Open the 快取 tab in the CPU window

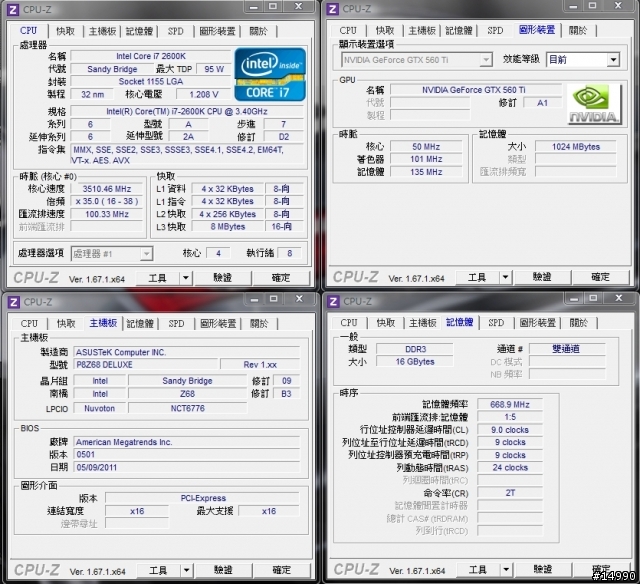(65, 31)
